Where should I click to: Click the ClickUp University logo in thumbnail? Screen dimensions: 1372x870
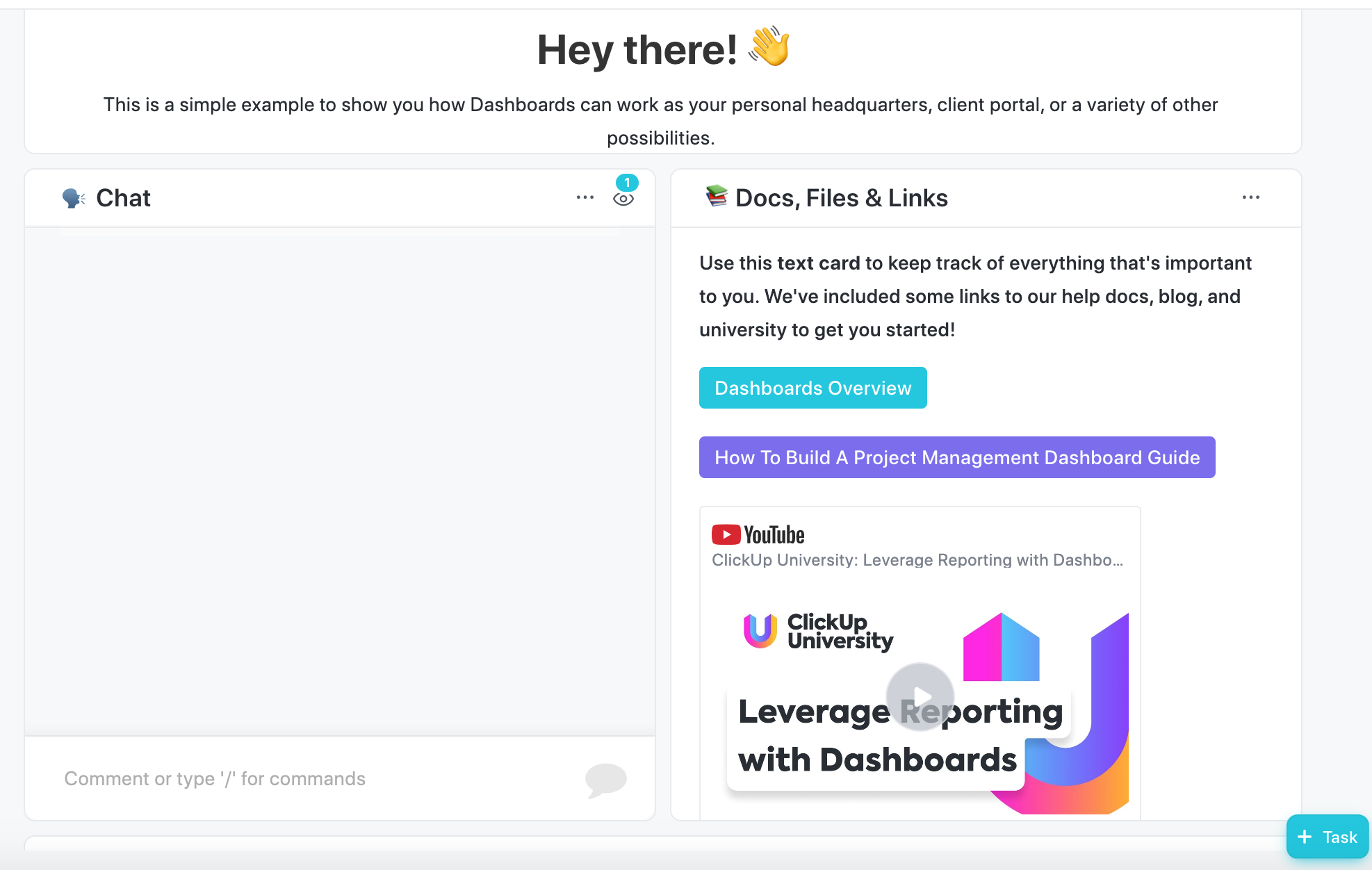(x=818, y=631)
